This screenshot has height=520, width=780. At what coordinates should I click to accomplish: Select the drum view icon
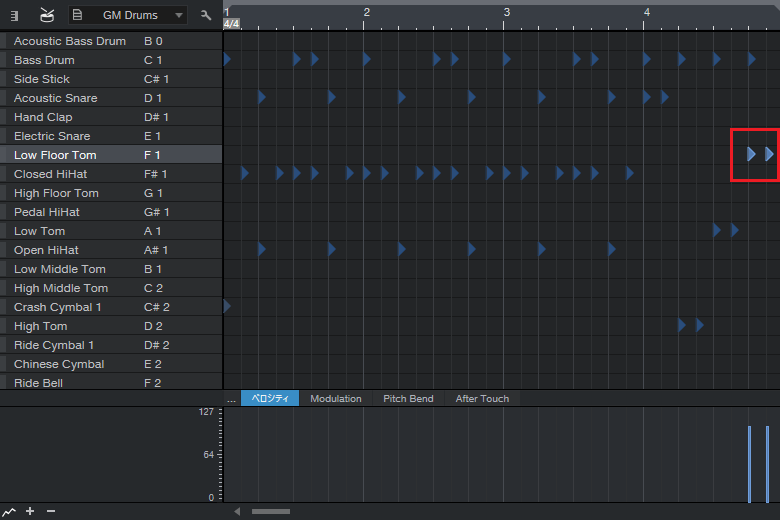click(47, 15)
